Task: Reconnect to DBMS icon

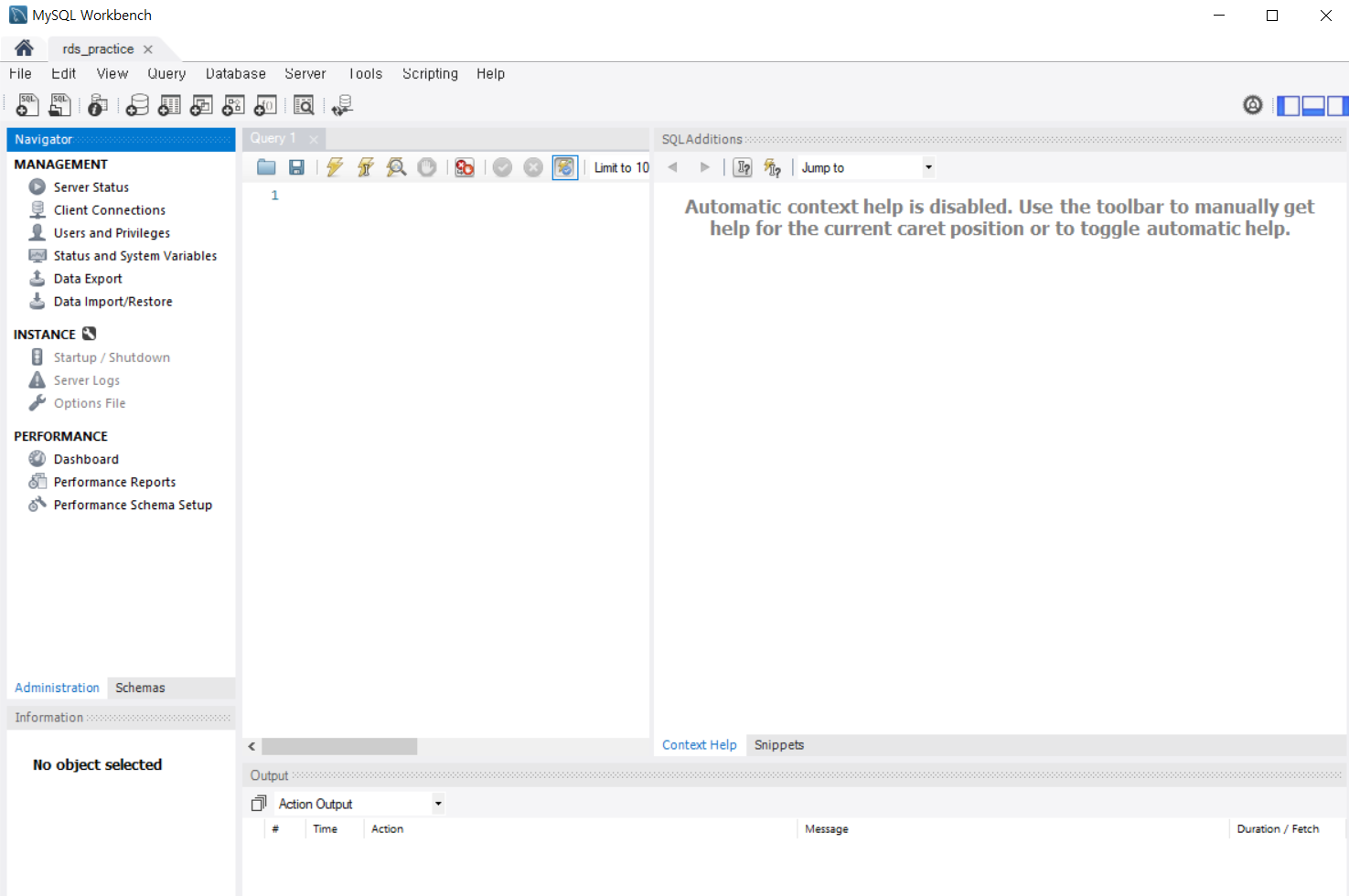Action: coord(342,106)
